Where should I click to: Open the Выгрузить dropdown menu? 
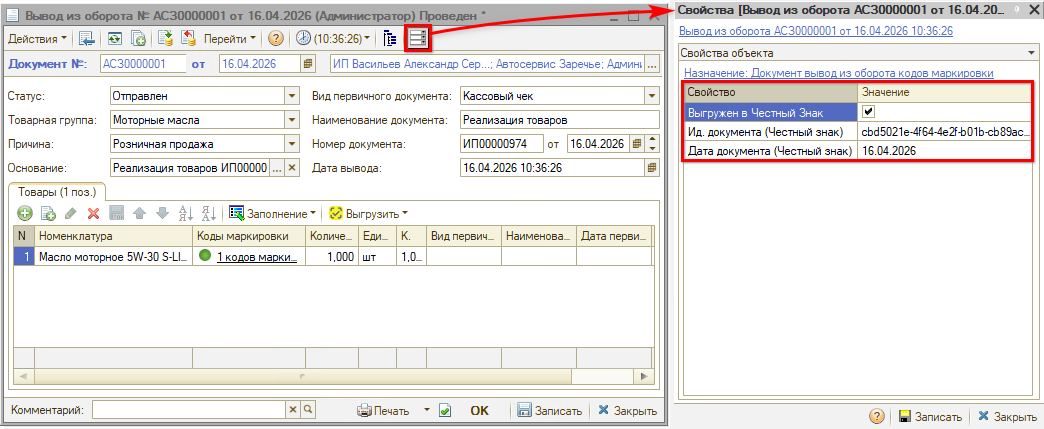371,213
